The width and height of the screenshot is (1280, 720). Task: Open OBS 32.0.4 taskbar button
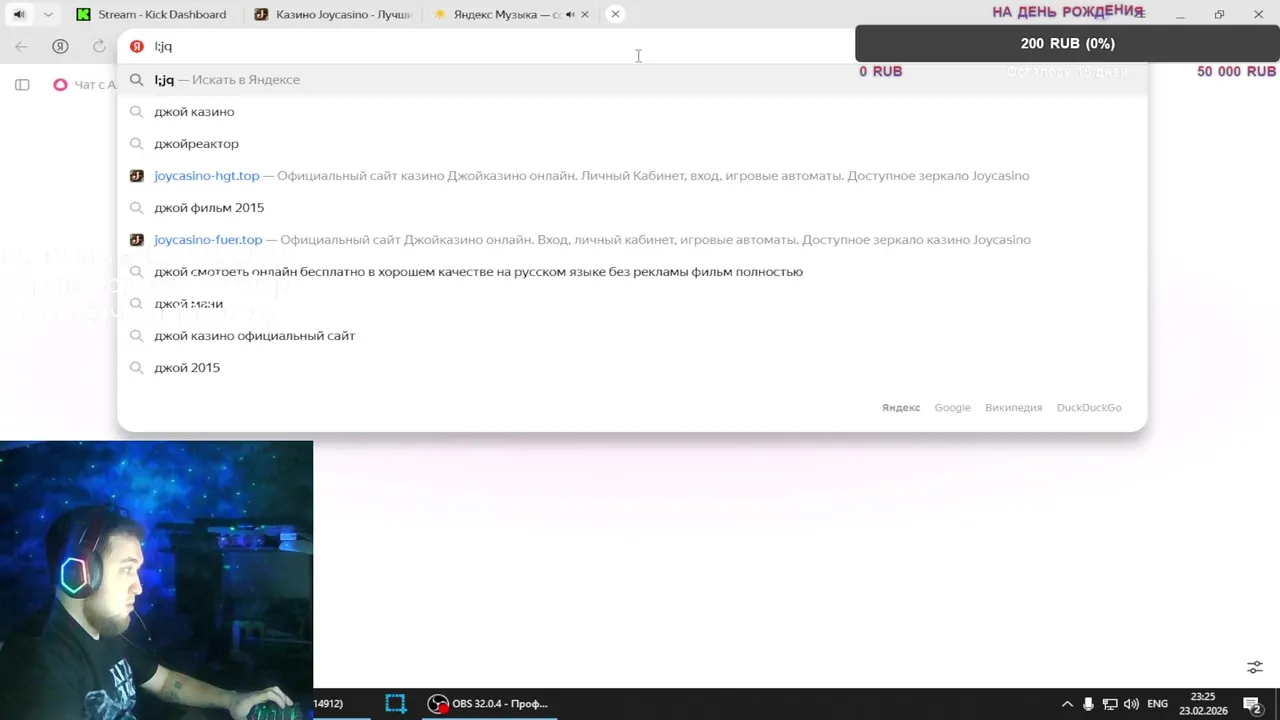(488, 703)
